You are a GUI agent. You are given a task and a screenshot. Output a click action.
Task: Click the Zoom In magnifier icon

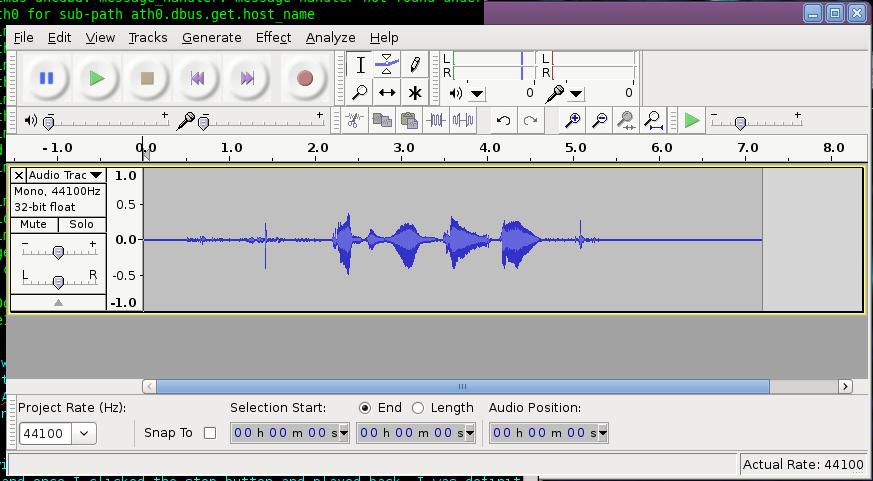[x=573, y=121]
